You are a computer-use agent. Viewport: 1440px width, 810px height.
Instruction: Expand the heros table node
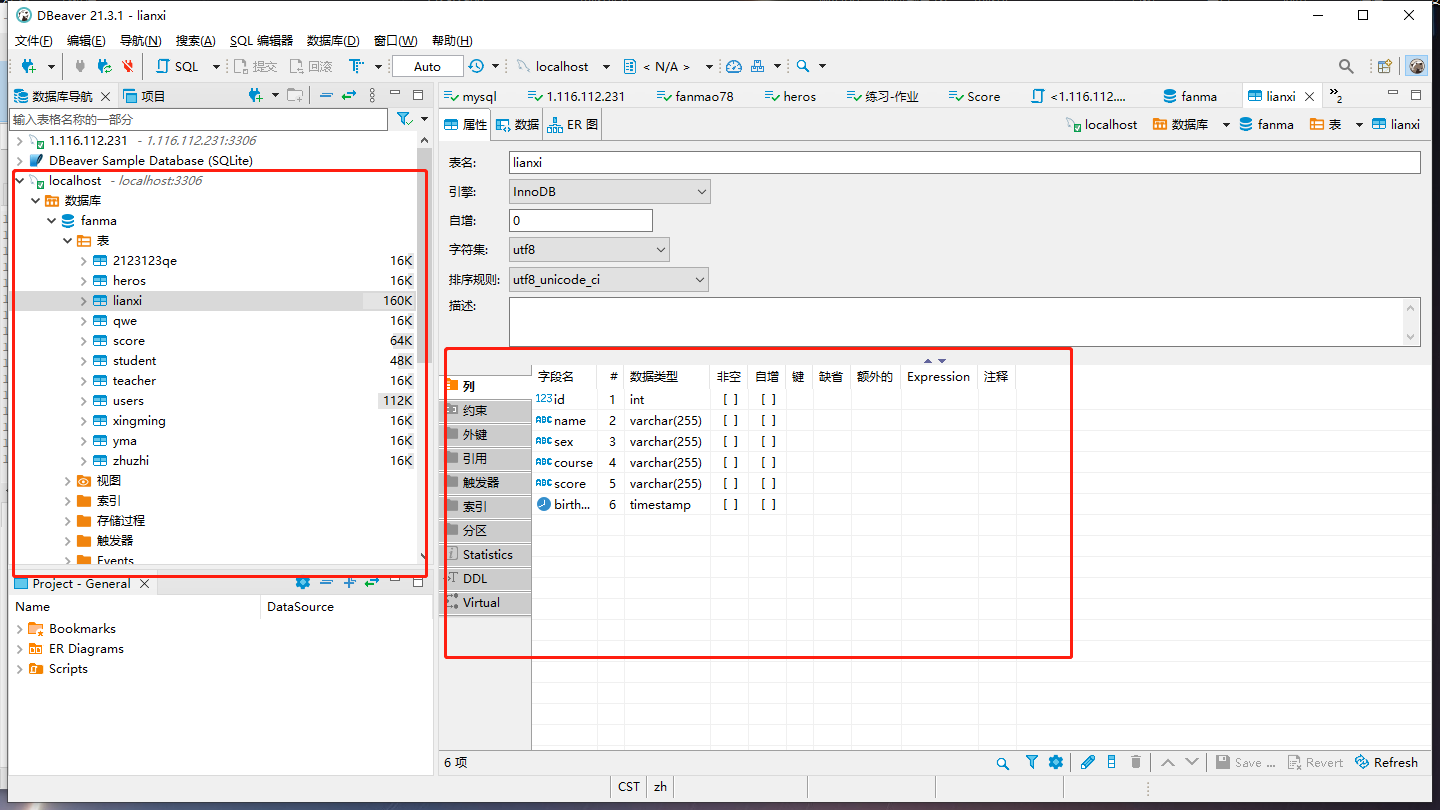click(83, 281)
